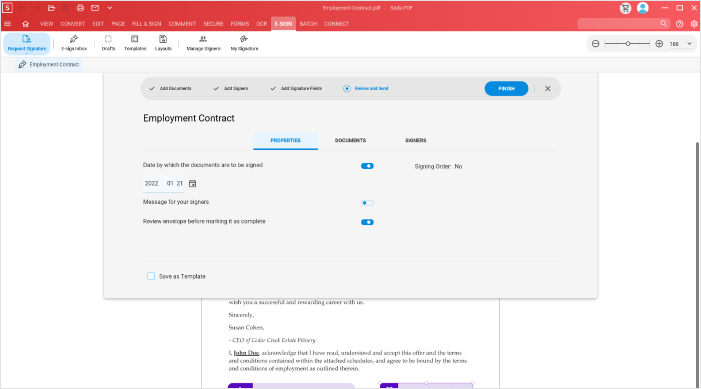Switch to the PAGE ribbon tab

pos(118,24)
